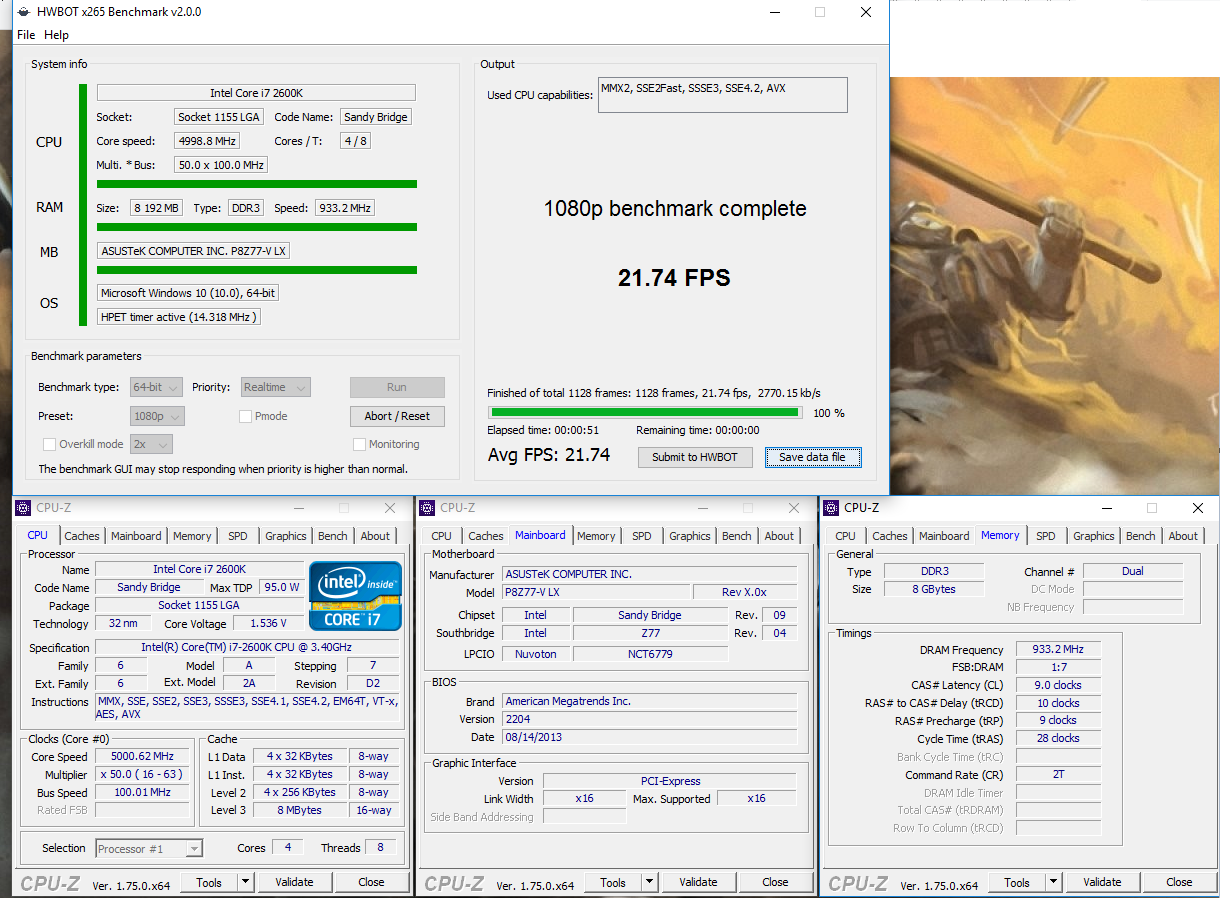Expand the Tools arrow in the CPU-Z CPU window
The height and width of the screenshot is (898, 1220).
(245, 882)
